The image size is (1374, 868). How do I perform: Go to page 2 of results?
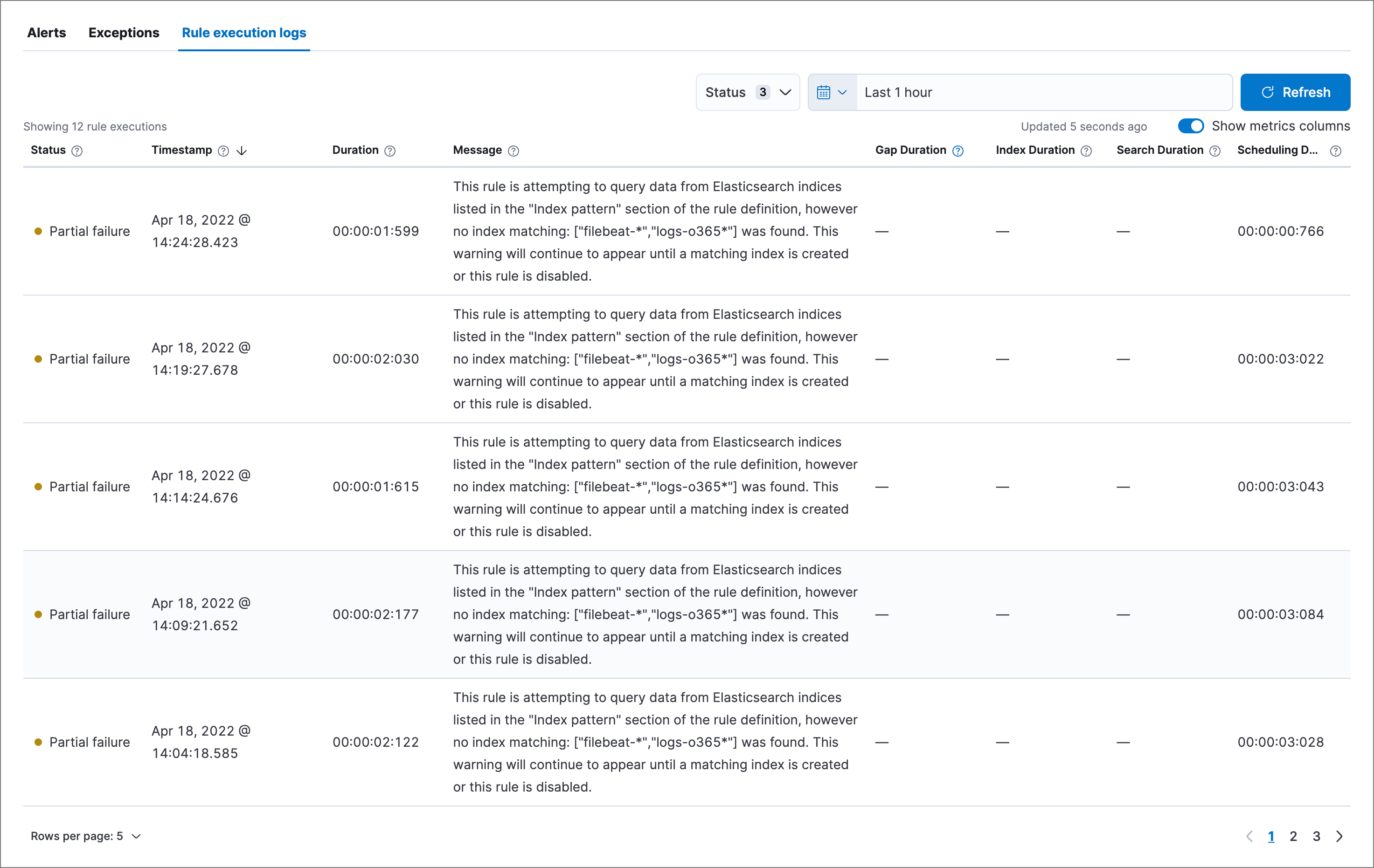click(1293, 836)
